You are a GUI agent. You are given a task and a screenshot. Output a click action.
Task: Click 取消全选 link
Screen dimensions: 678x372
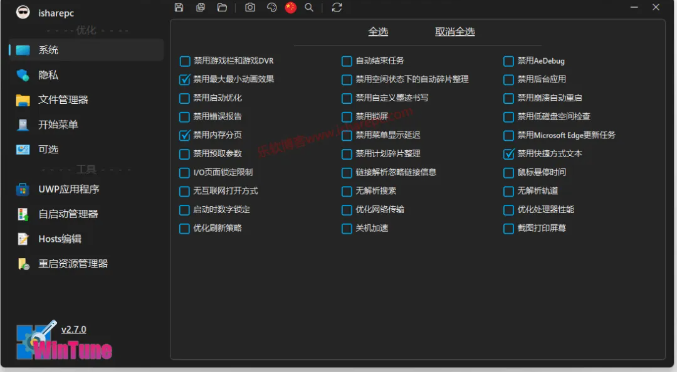pyautogui.click(x=455, y=32)
